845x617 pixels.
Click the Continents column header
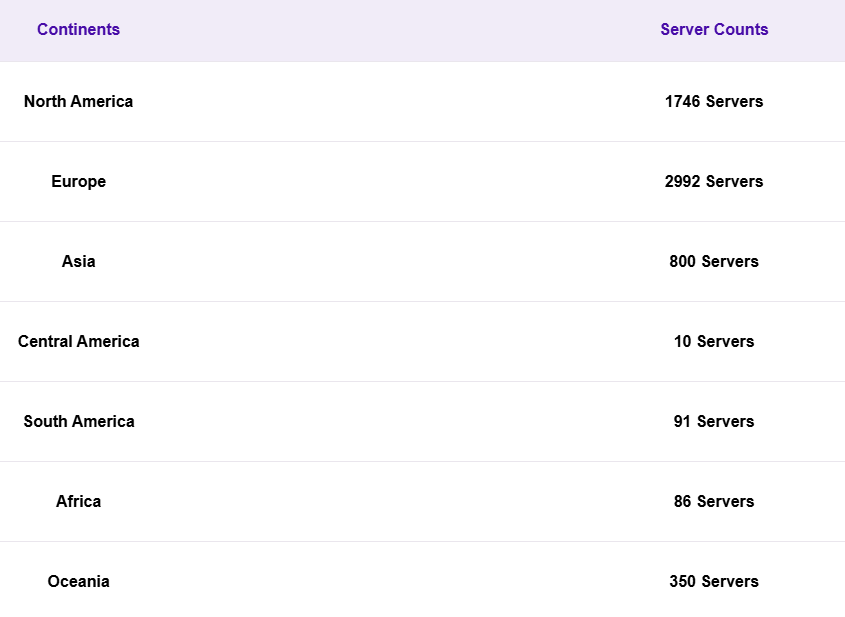(78, 30)
